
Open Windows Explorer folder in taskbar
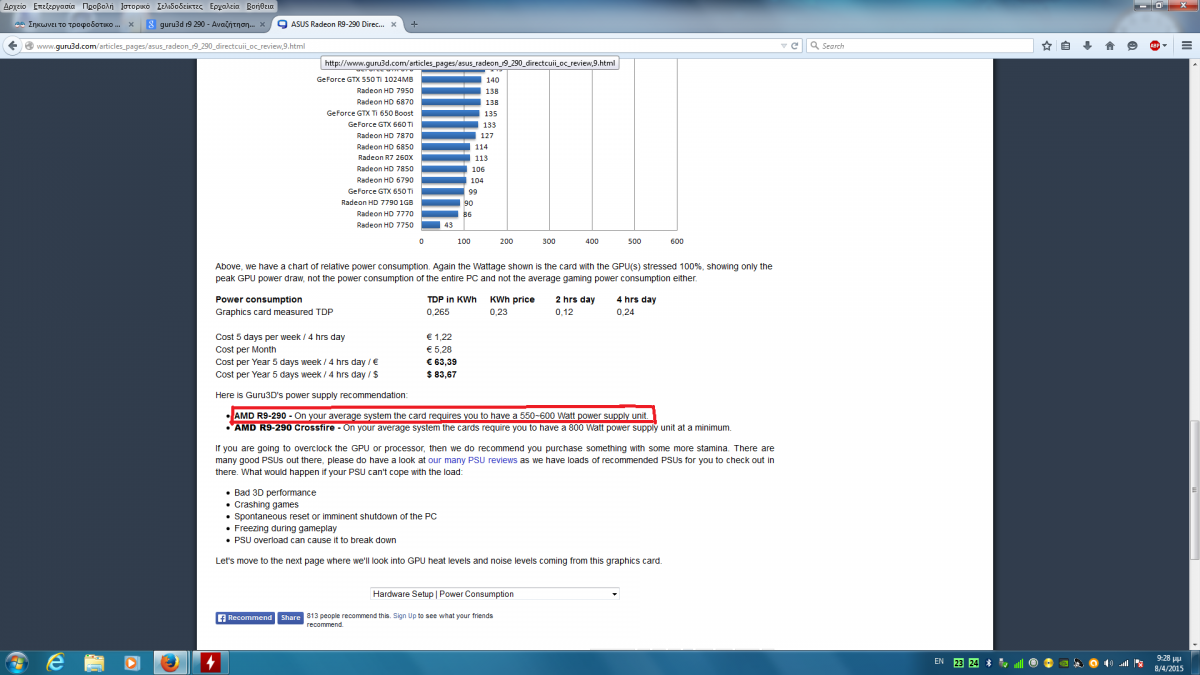[x=94, y=661]
